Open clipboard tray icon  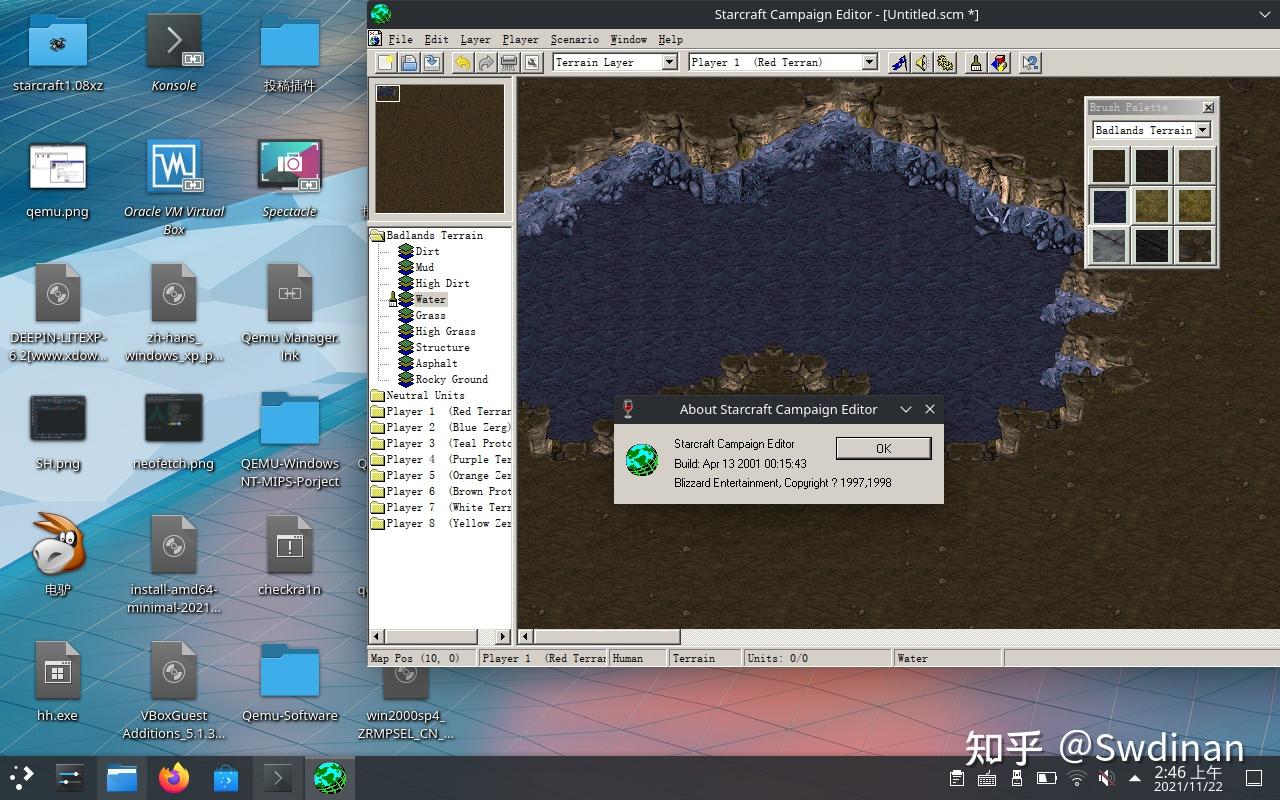tap(957, 778)
